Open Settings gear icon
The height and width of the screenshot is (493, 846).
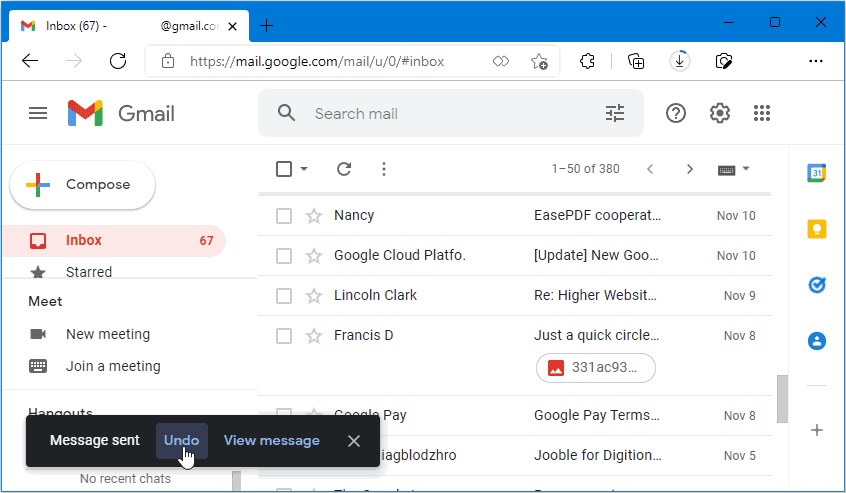pyautogui.click(x=719, y=113)
